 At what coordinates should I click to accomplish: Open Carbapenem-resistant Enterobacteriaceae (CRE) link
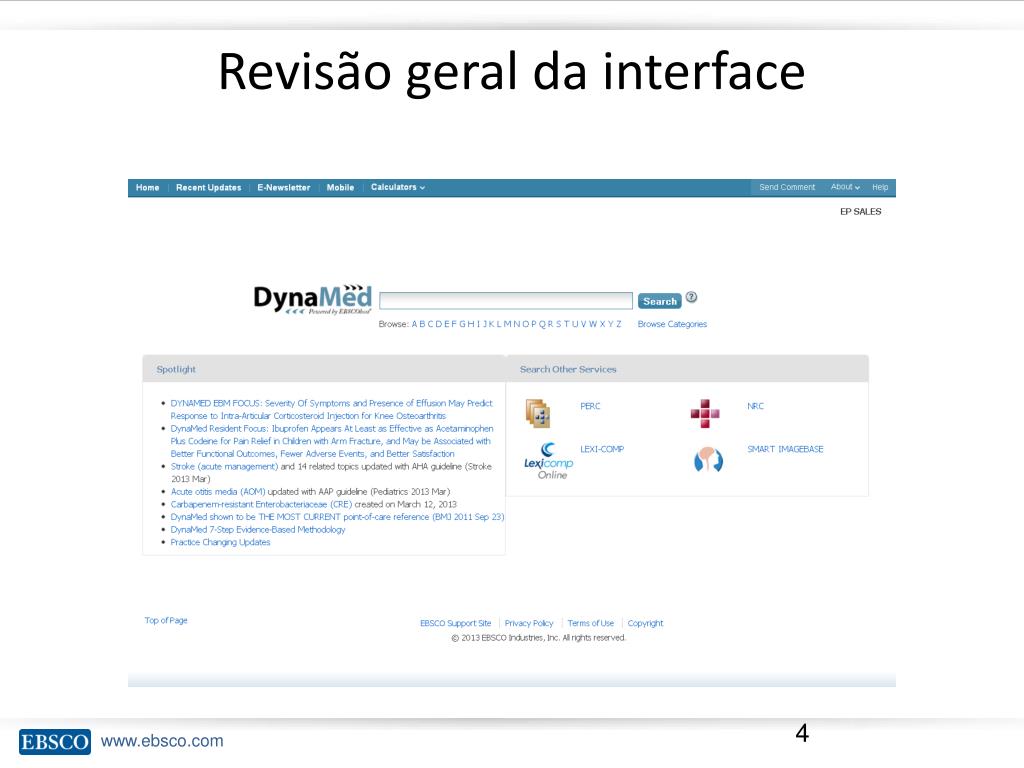(261, 504)
